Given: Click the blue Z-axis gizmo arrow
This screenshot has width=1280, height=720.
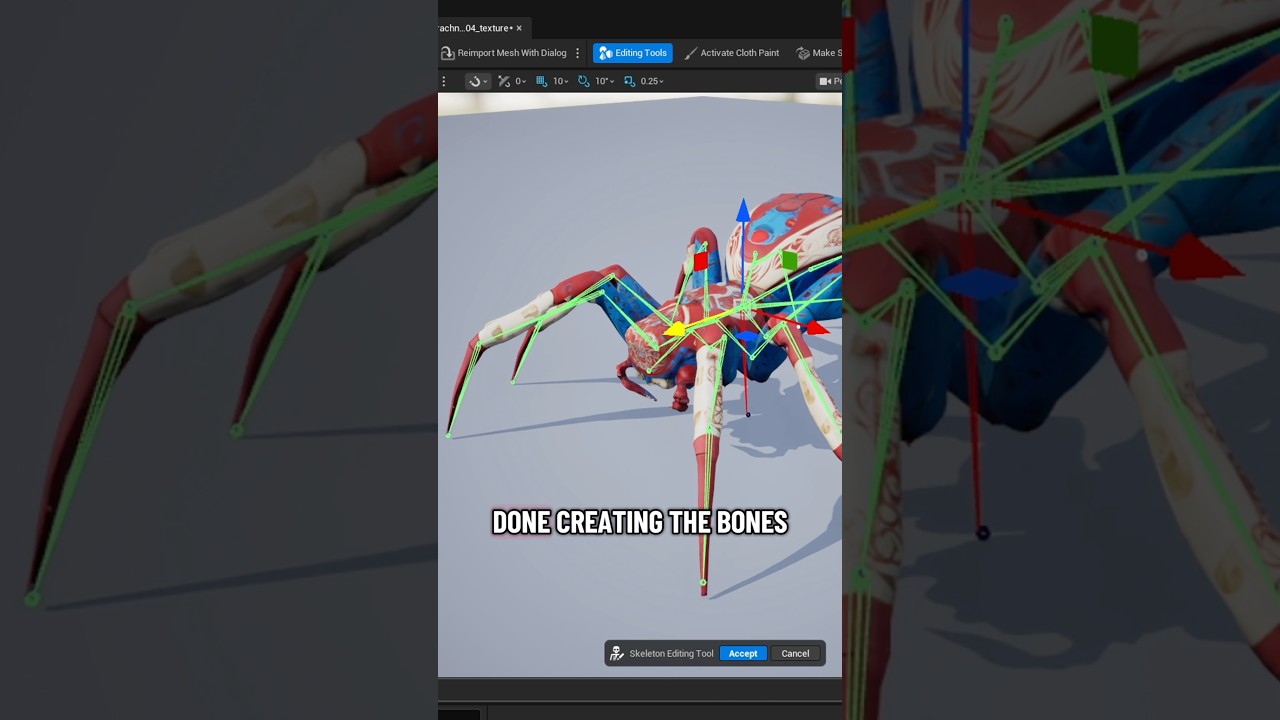Looking at the screenshot, I should [743, 210].
